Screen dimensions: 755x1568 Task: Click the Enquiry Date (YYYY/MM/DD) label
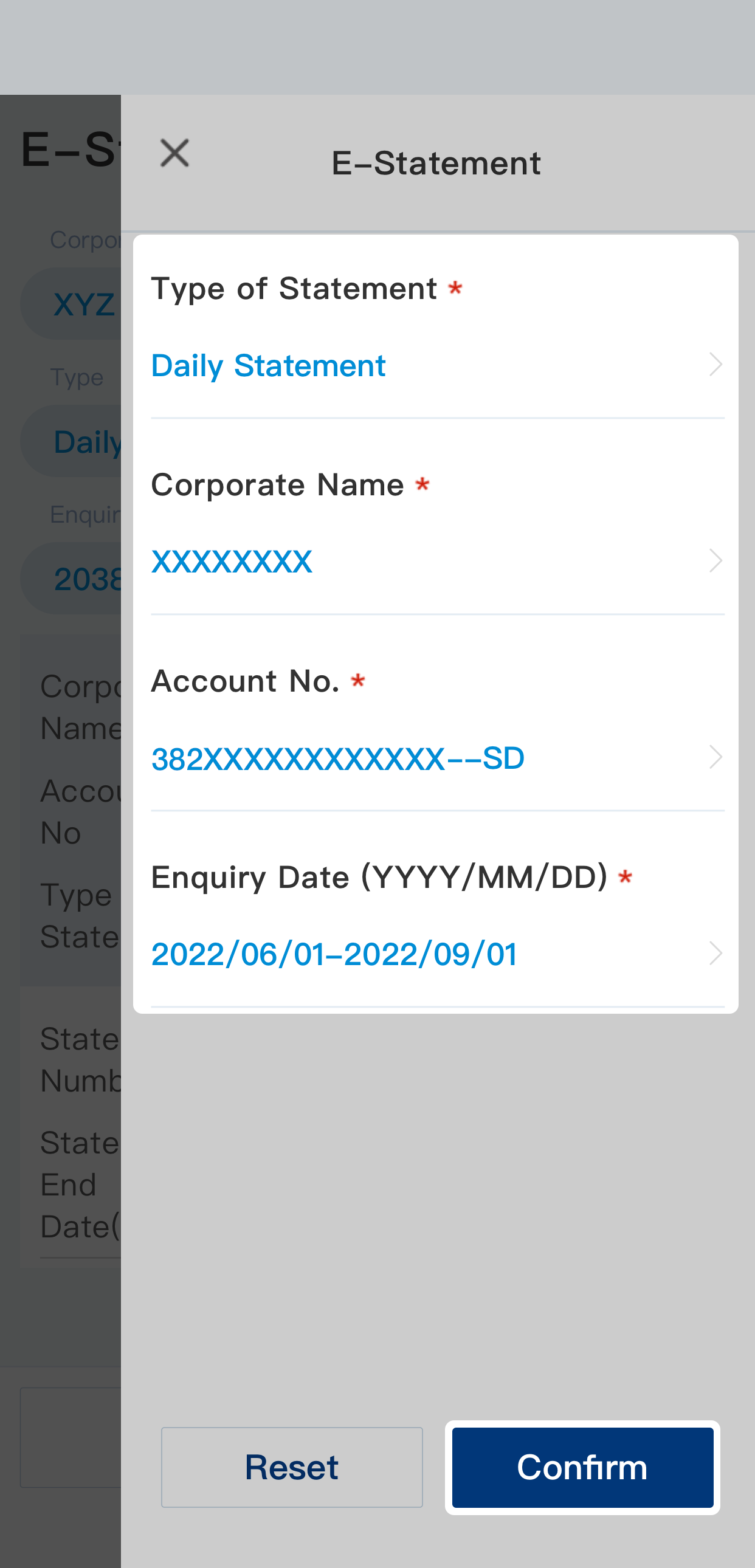[379, 878]
